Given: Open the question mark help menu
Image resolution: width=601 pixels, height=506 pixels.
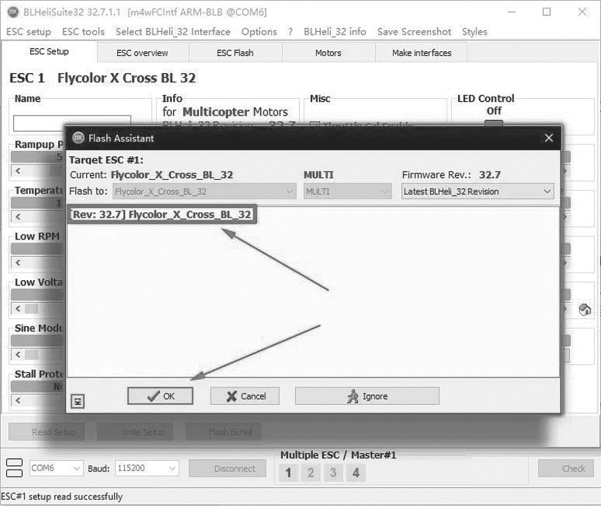Looking at the screenshot, I should (x=290, y=31).
